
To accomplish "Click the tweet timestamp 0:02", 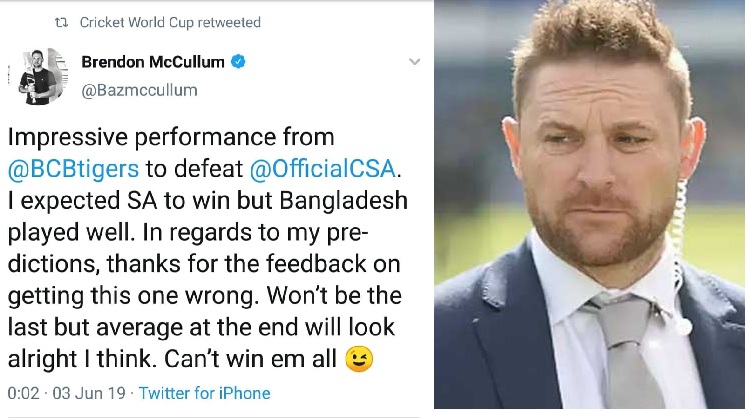I will pos(23,393).
